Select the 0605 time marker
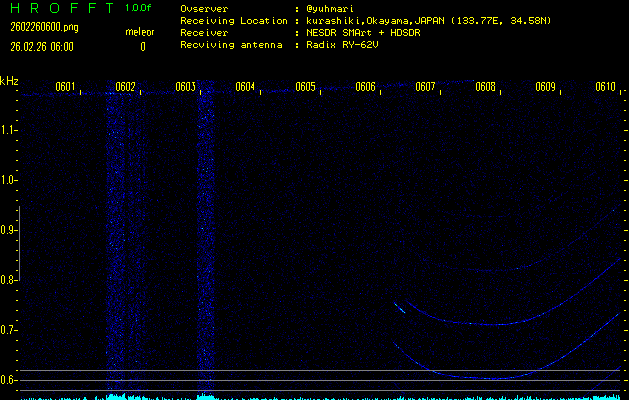The height and width of the screenshot is (400, 629). point(305,87)
